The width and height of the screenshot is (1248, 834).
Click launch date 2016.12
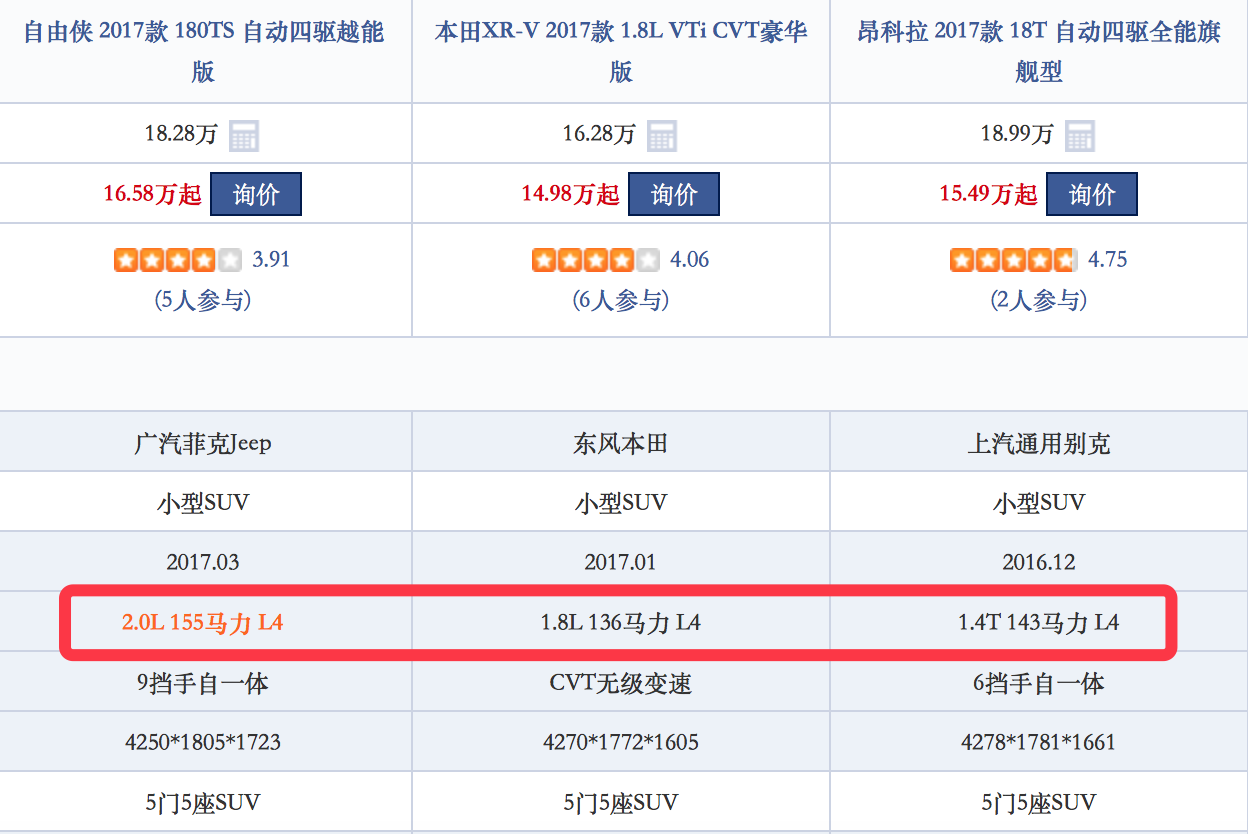coord(1039,562)
